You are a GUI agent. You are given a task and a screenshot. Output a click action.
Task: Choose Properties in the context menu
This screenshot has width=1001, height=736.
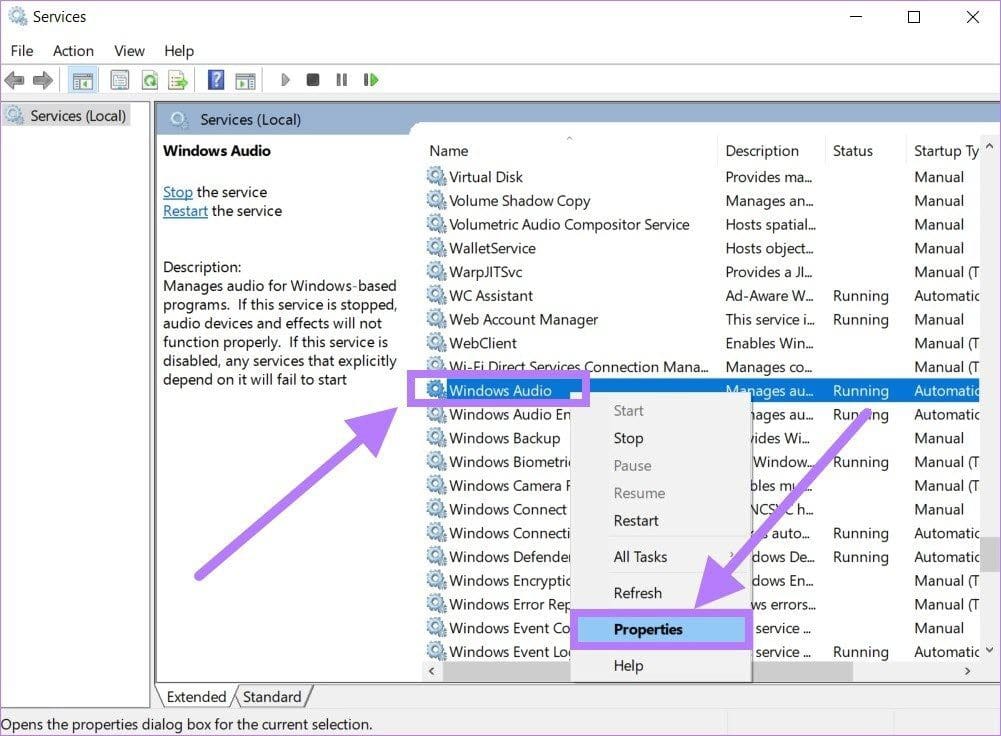pyautogui.click(x=660, y=629)
